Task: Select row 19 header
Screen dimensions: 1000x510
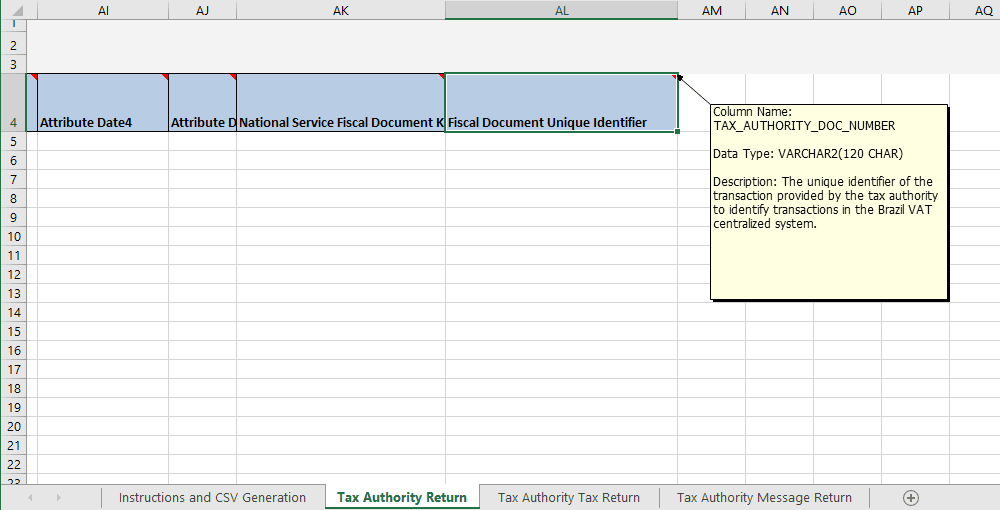Action: coord(13,407)
